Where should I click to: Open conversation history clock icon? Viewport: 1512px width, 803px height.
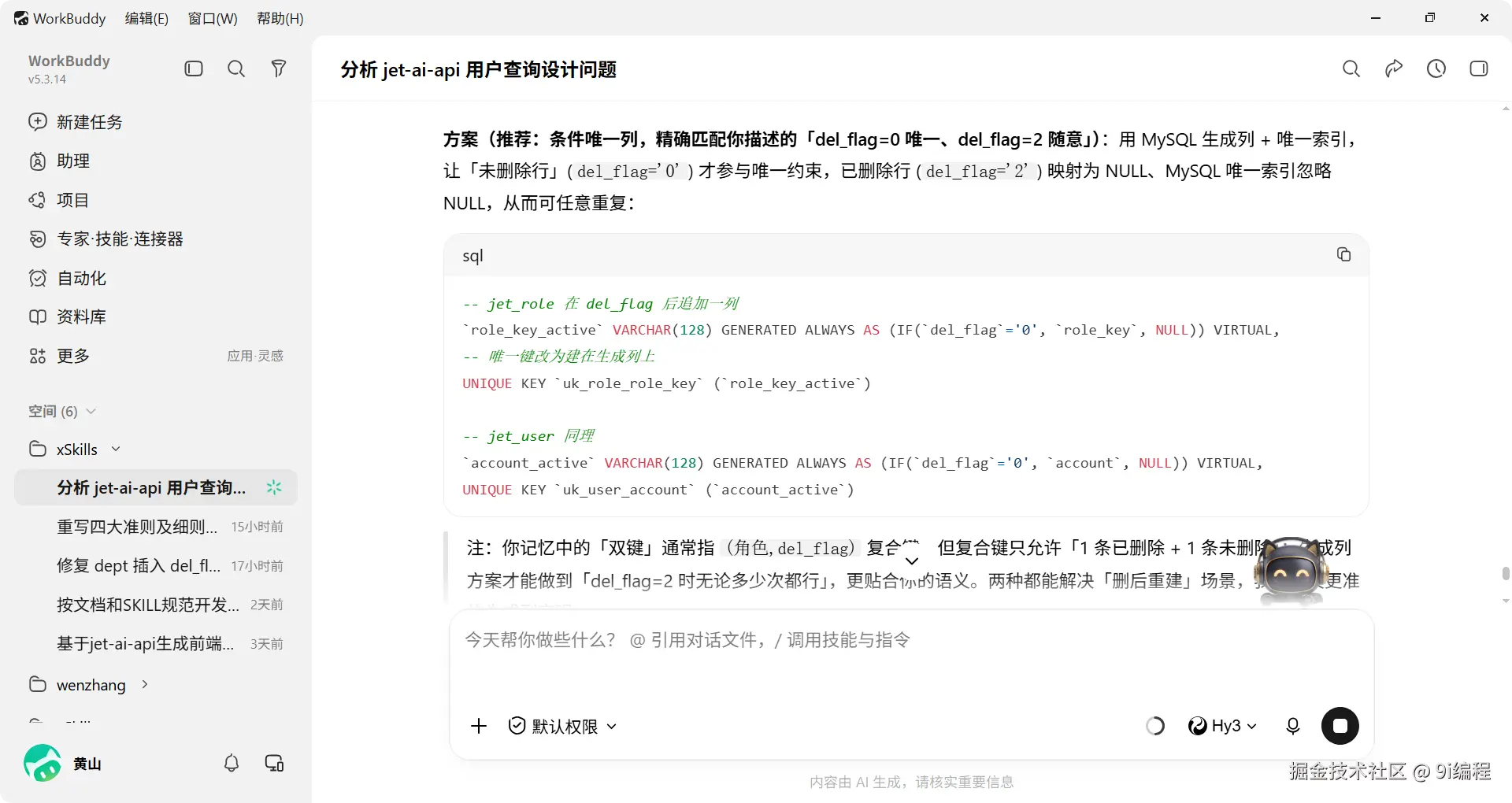pos(1436,68)
